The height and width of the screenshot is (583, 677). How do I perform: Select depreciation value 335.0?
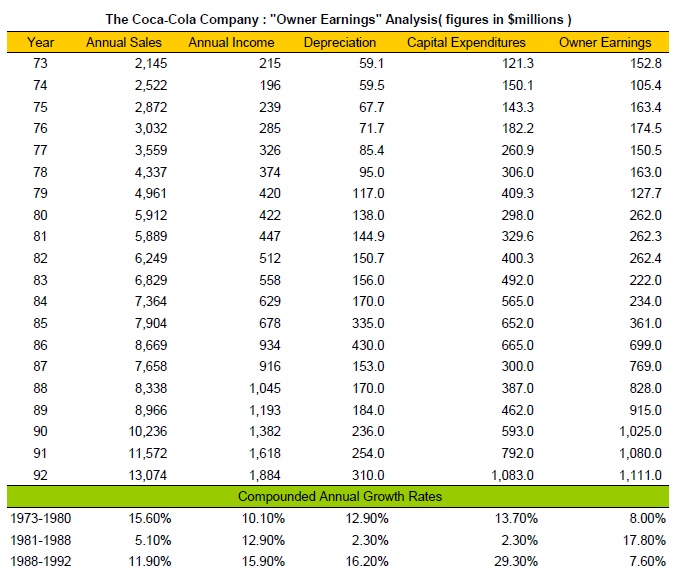[x=368, y=323]
